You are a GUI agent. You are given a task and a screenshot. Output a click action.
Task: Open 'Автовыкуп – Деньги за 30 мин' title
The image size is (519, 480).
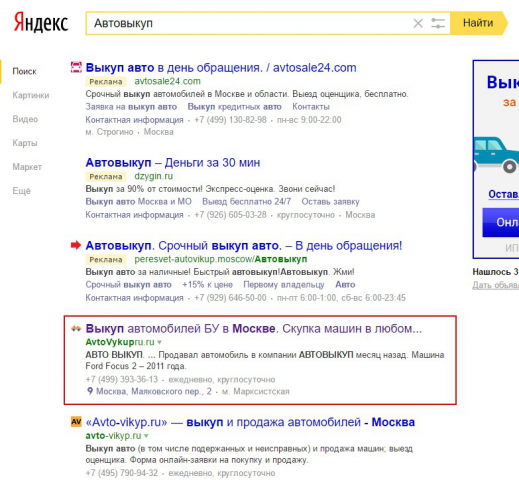173,163
